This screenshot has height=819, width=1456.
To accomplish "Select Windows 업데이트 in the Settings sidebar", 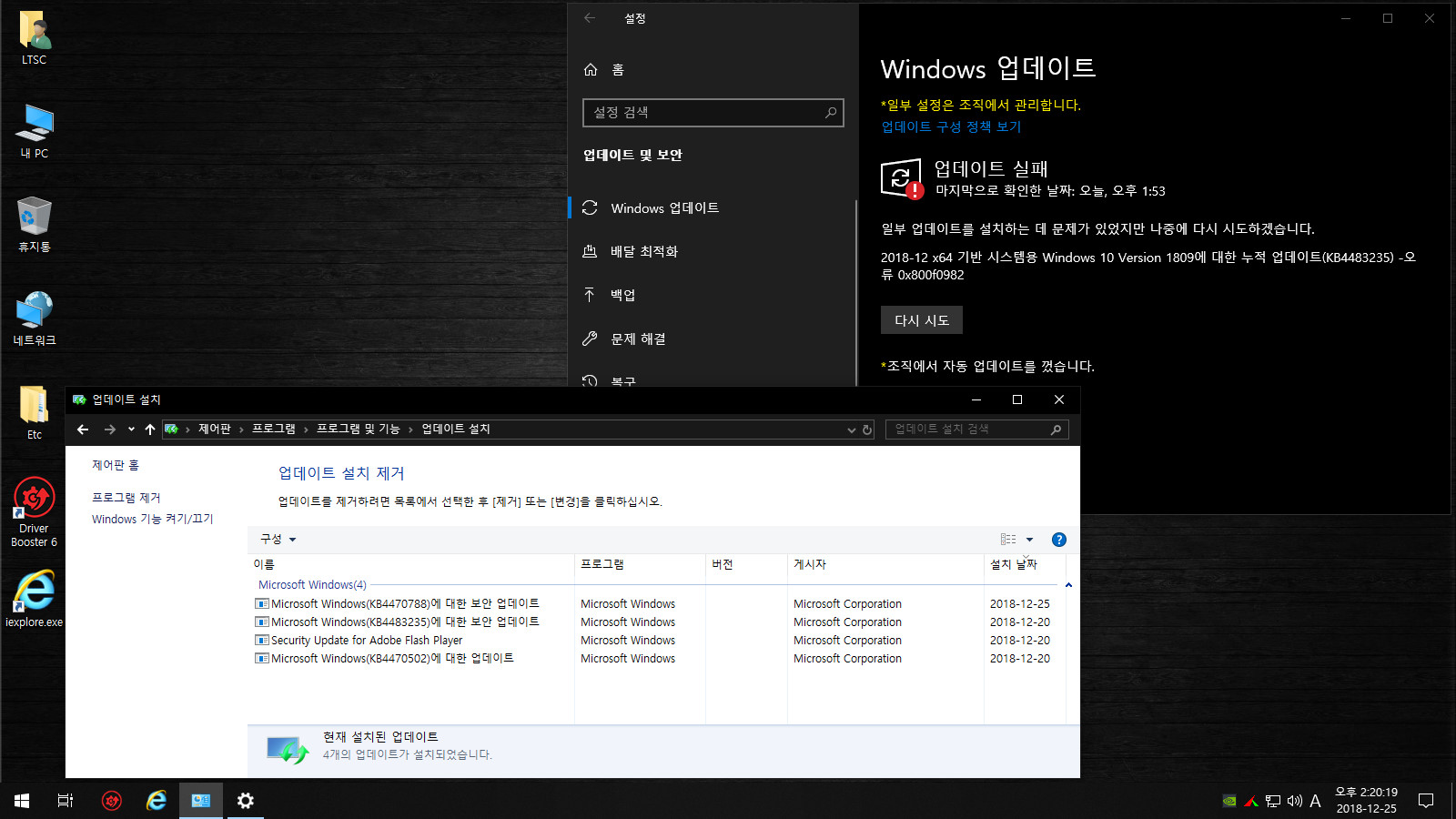I will click(712, 207).
